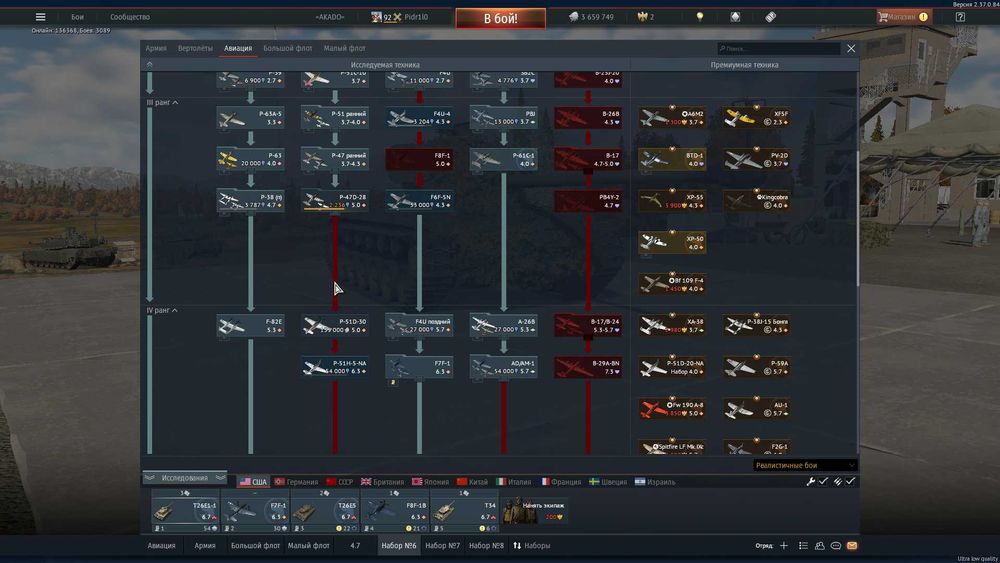Viewport: 1000px width, 563px height.
Task: Expand the P-47 ранний vehicle group
Action: coord(334,159)
